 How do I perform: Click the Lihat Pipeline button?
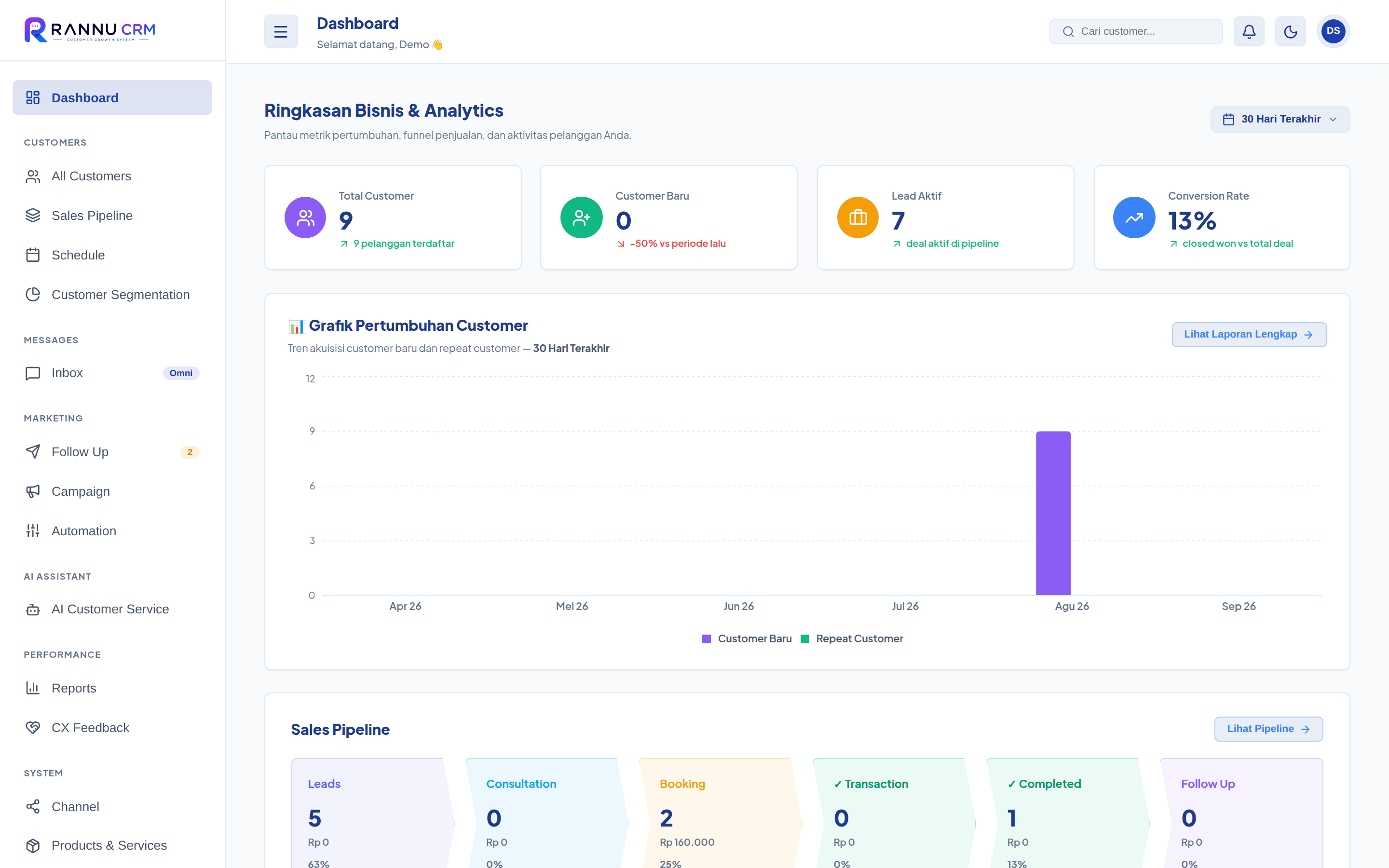pos(1268,729)
